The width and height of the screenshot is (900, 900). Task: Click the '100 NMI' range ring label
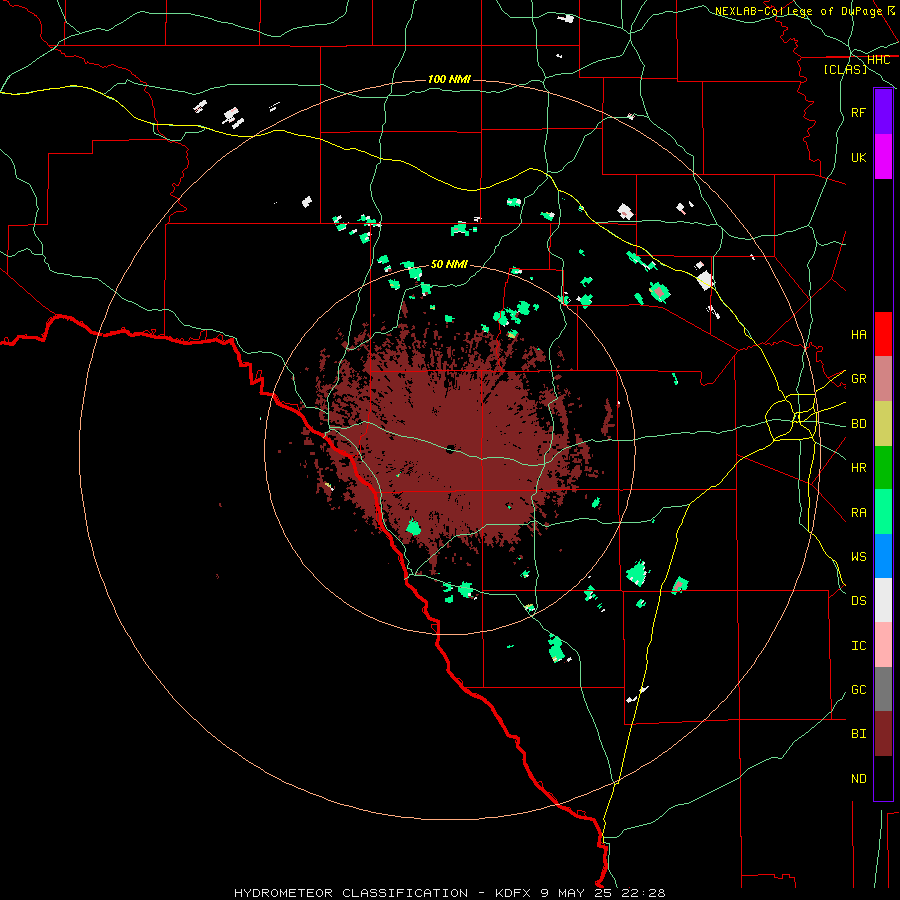tap(449, 79)
